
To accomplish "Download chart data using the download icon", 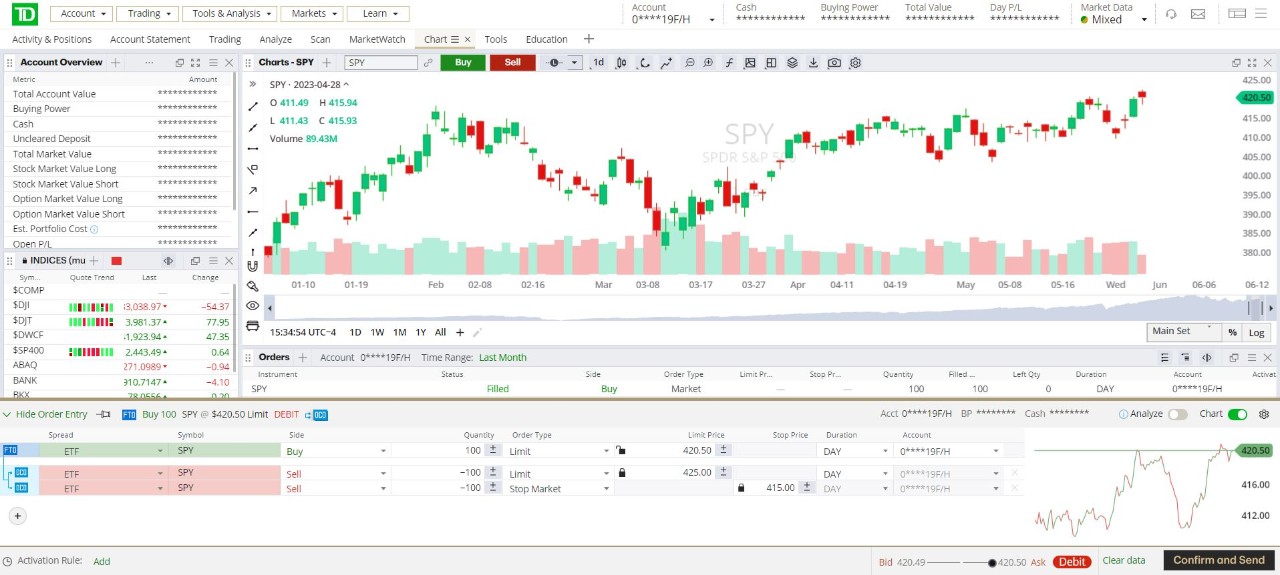I will click(813, 62).
